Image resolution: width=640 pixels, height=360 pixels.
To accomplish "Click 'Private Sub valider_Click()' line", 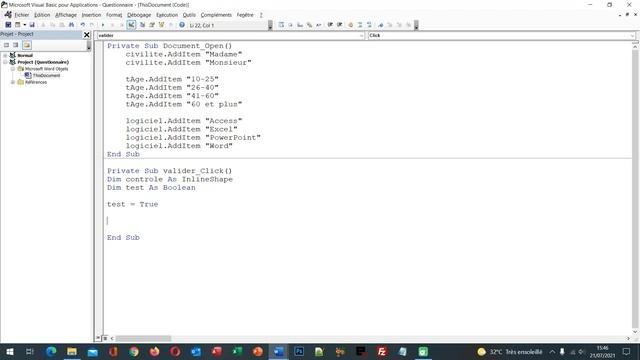I will tap(169, 171).
